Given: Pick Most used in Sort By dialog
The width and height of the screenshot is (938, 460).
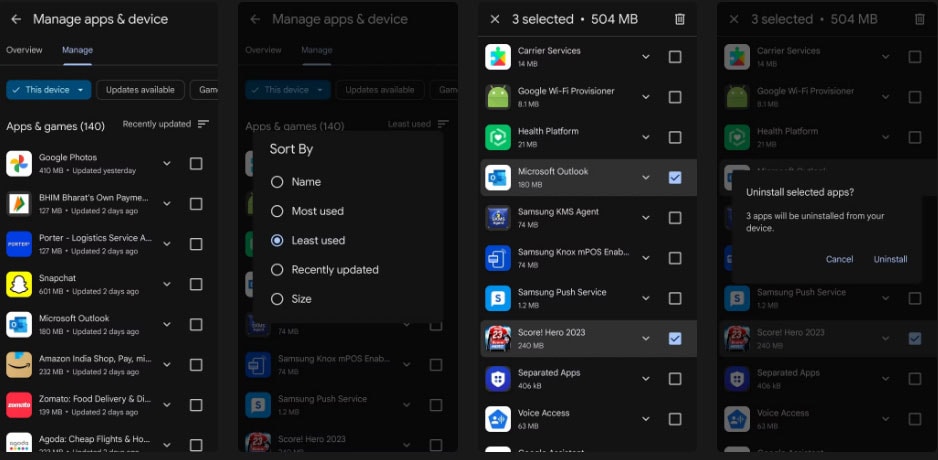Looking at the screenshot, I should click(277, 211).
